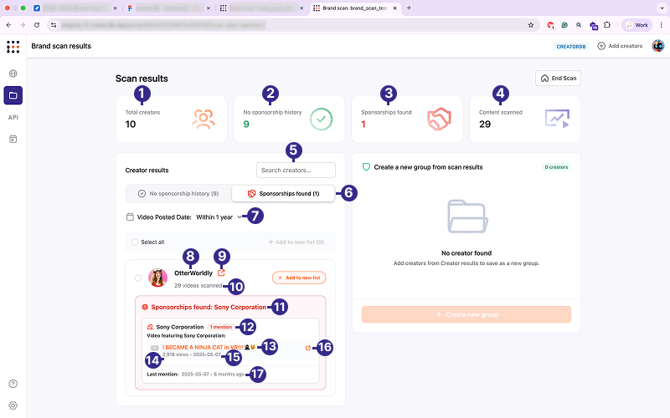670x418 pixels.
Task: Open the settings gear in sidebar
Action: (13, 405)
